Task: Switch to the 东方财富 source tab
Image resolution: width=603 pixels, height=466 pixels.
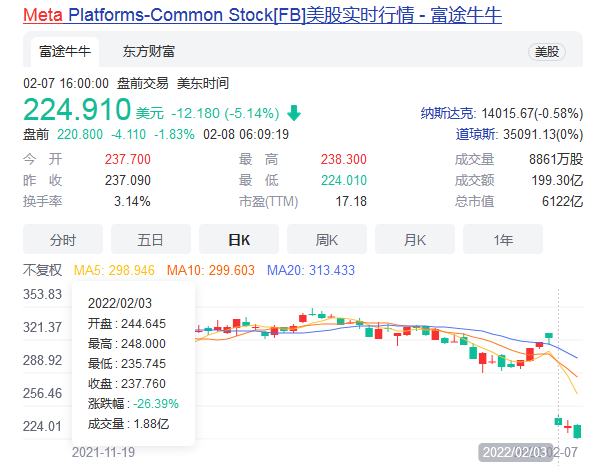Action: 149,52
